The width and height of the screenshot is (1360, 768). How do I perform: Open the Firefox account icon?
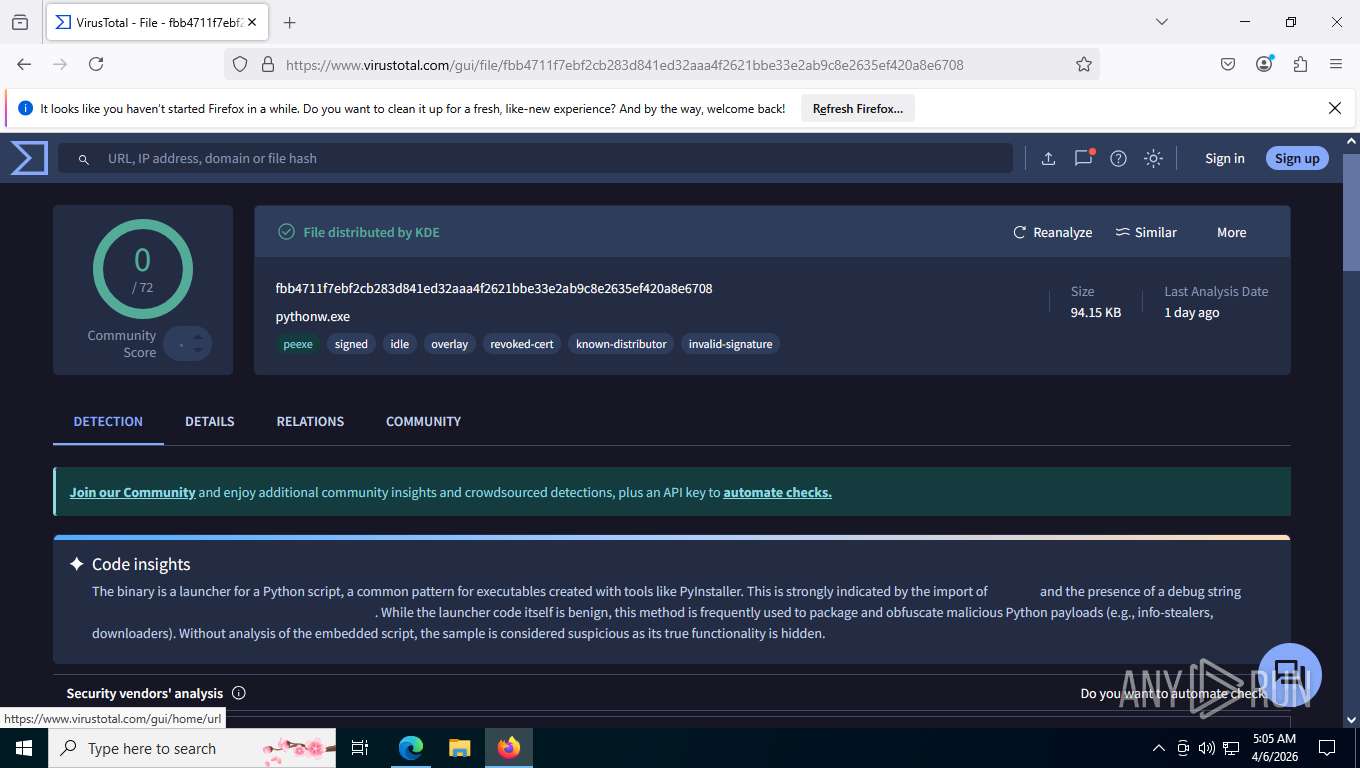pyautogui.click(x=1264, y=64)
